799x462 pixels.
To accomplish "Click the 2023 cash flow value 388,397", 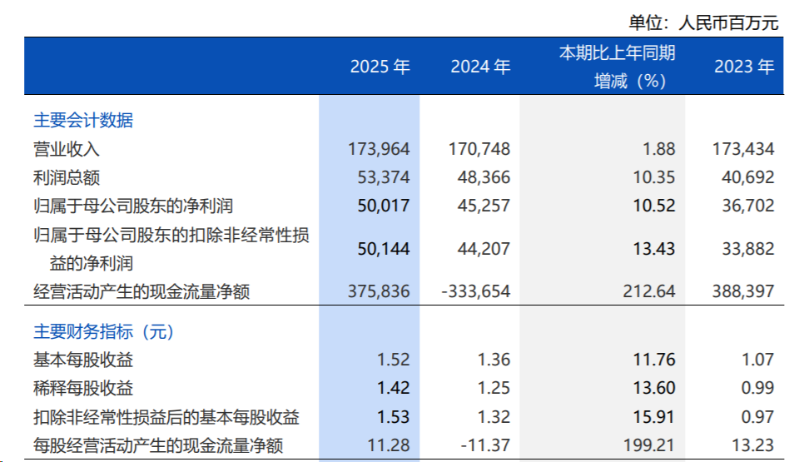I will [x=743, y=292].
